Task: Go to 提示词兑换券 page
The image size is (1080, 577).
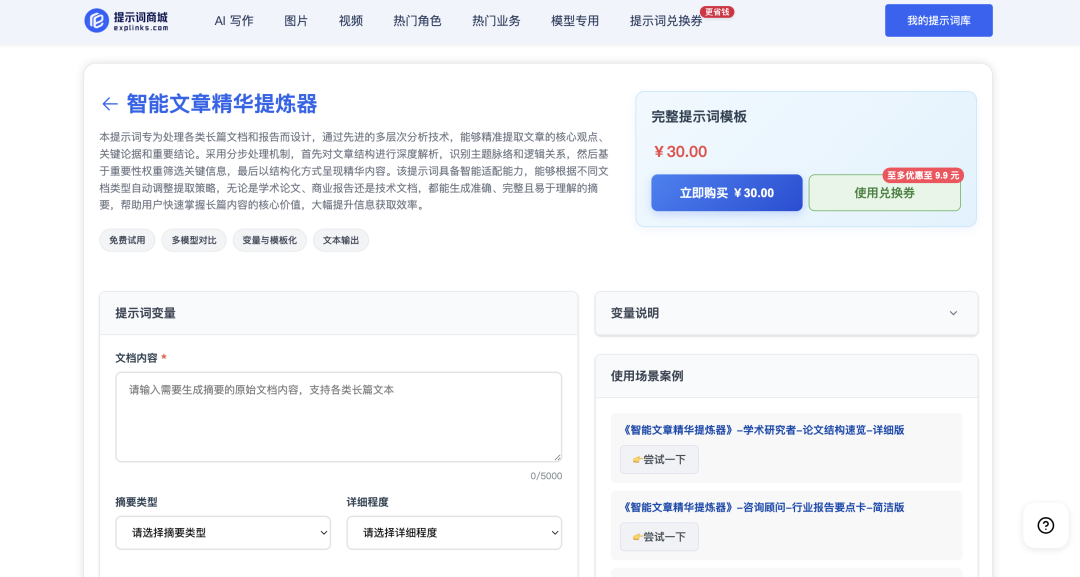Action: pyautogui.click(x=666, y=21)
